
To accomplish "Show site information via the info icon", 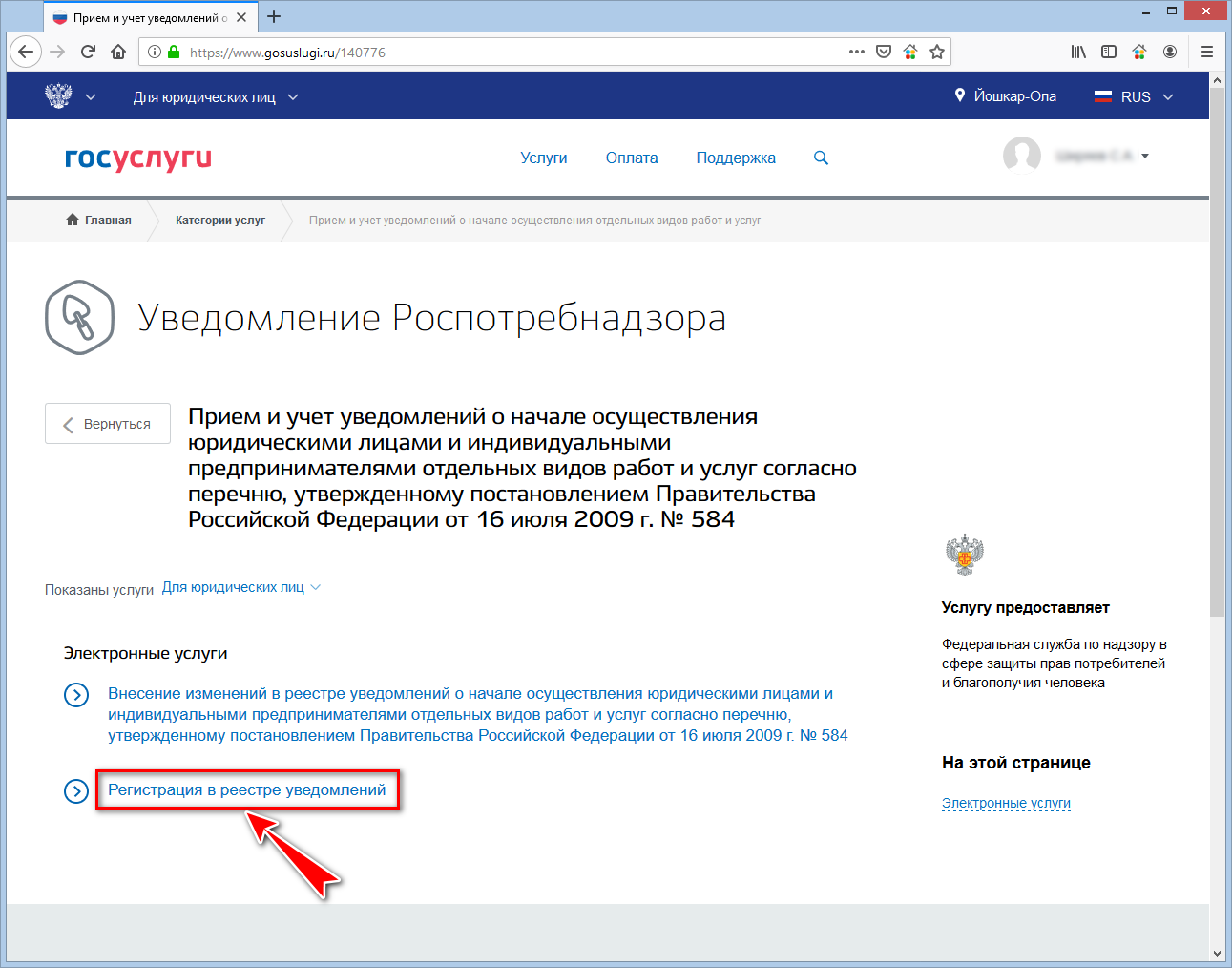I will point(155,52).
